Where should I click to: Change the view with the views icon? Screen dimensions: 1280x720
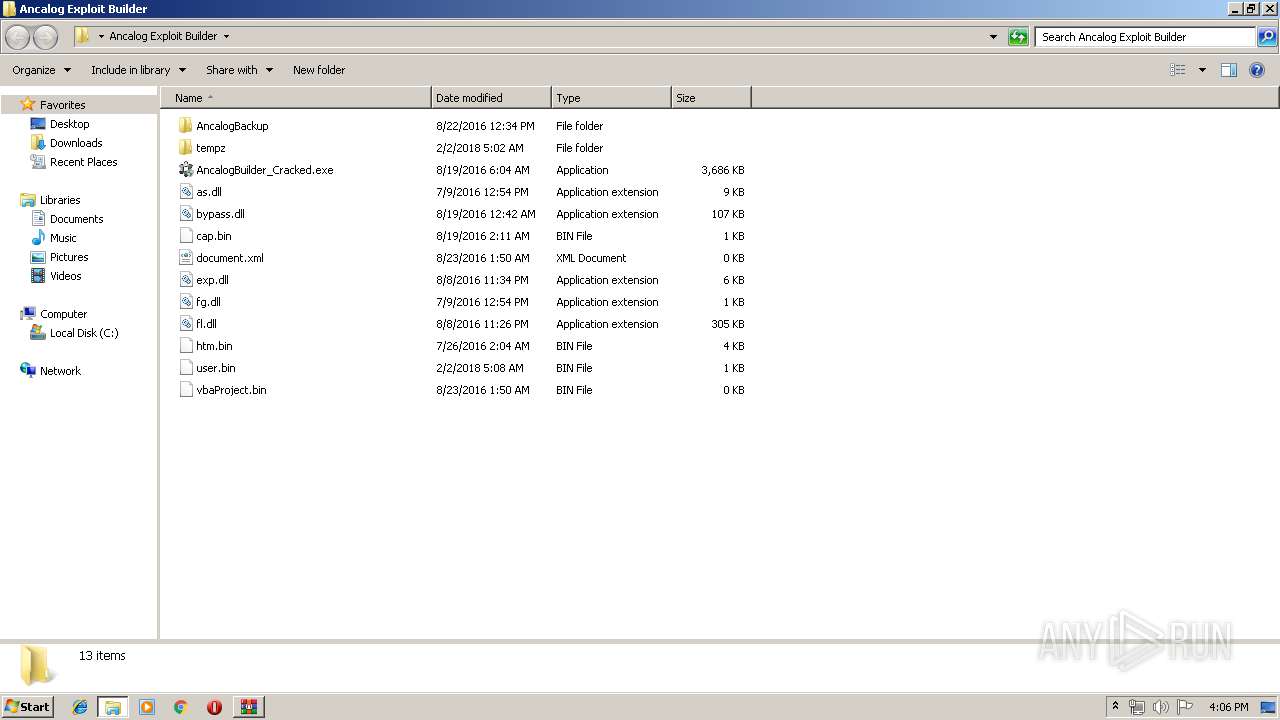point(1178,70)
